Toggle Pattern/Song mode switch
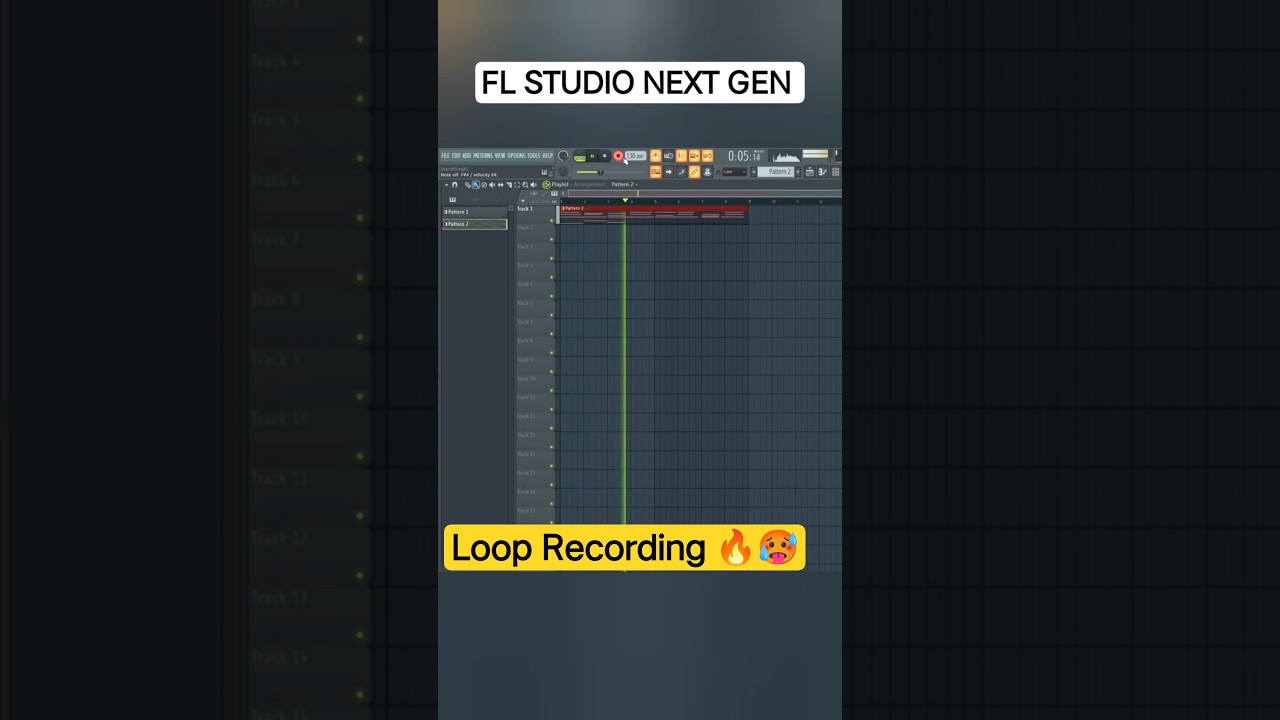1280x720 pixels. point(580,156)
